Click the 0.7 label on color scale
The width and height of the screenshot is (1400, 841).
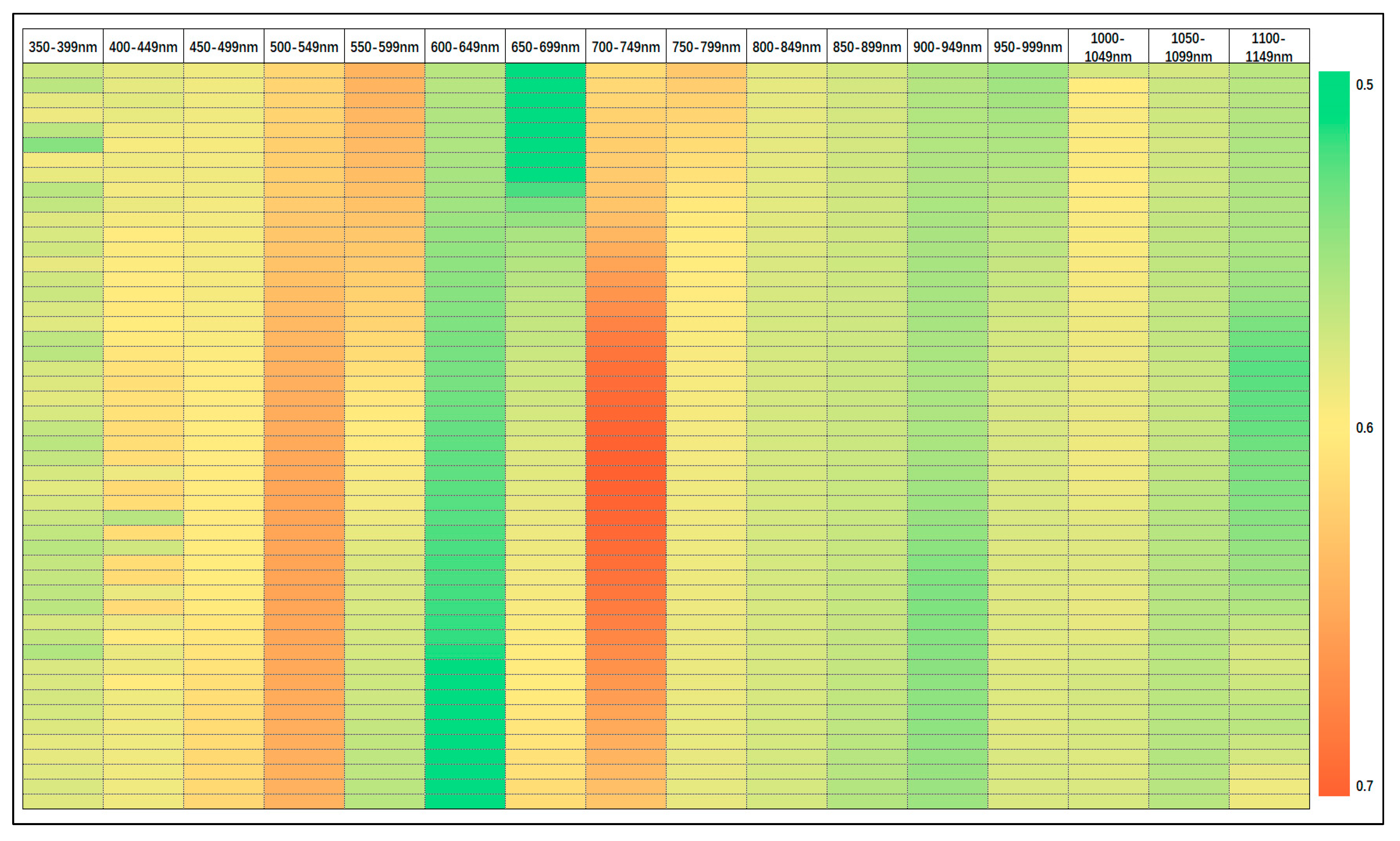click(x=1364, y=786)
